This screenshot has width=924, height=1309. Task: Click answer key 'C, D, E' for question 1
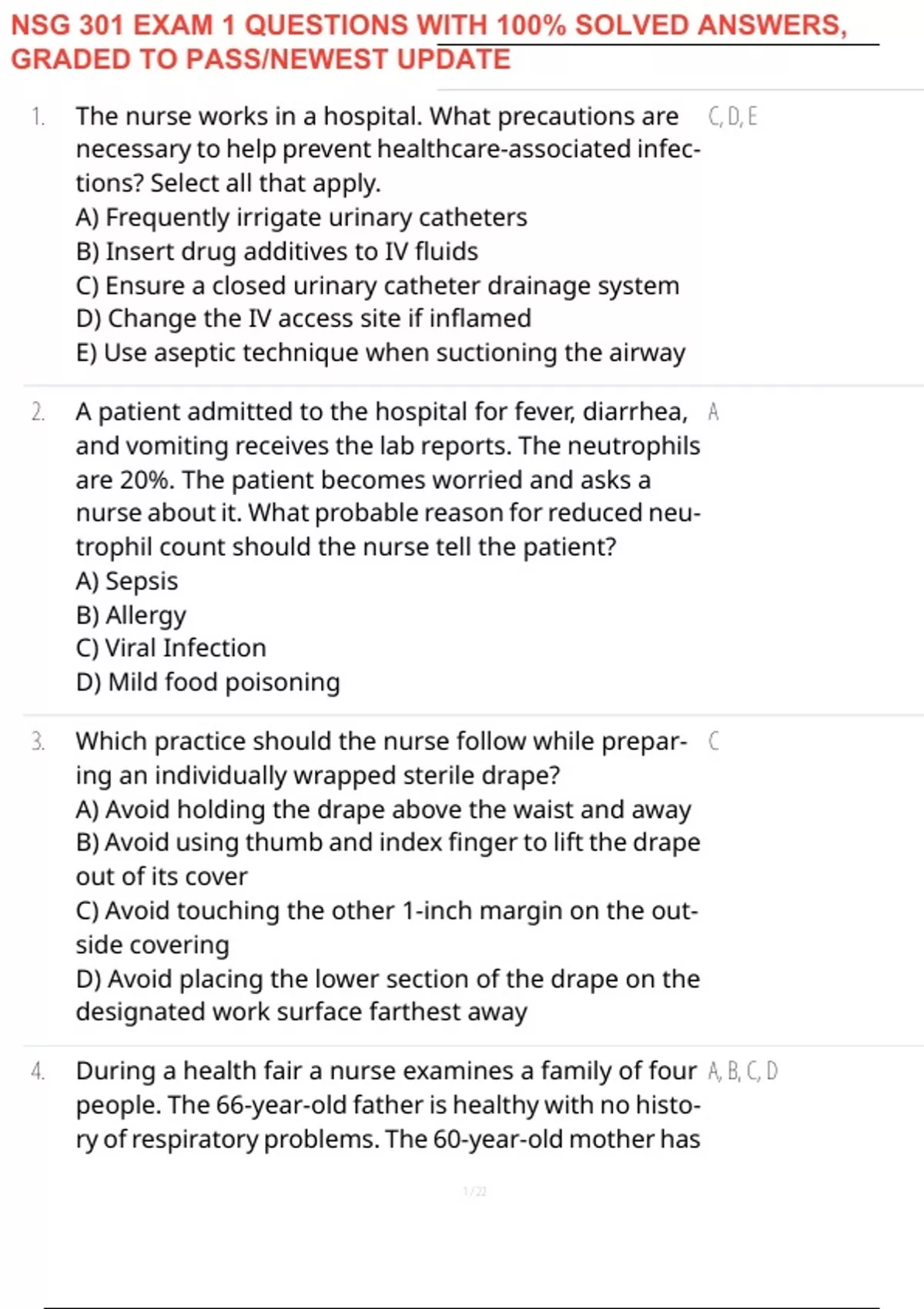click(733, 116)
